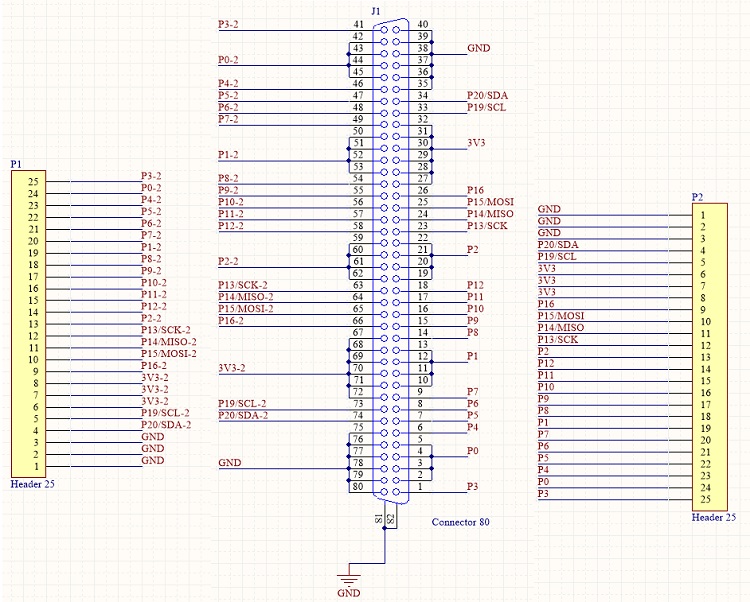Image resolution: width=750 pixels, height=602 pixels.
Task: Click the 3V3 net label at J1 pin 30
Action: pyautogui.click(x=476, y=143)
